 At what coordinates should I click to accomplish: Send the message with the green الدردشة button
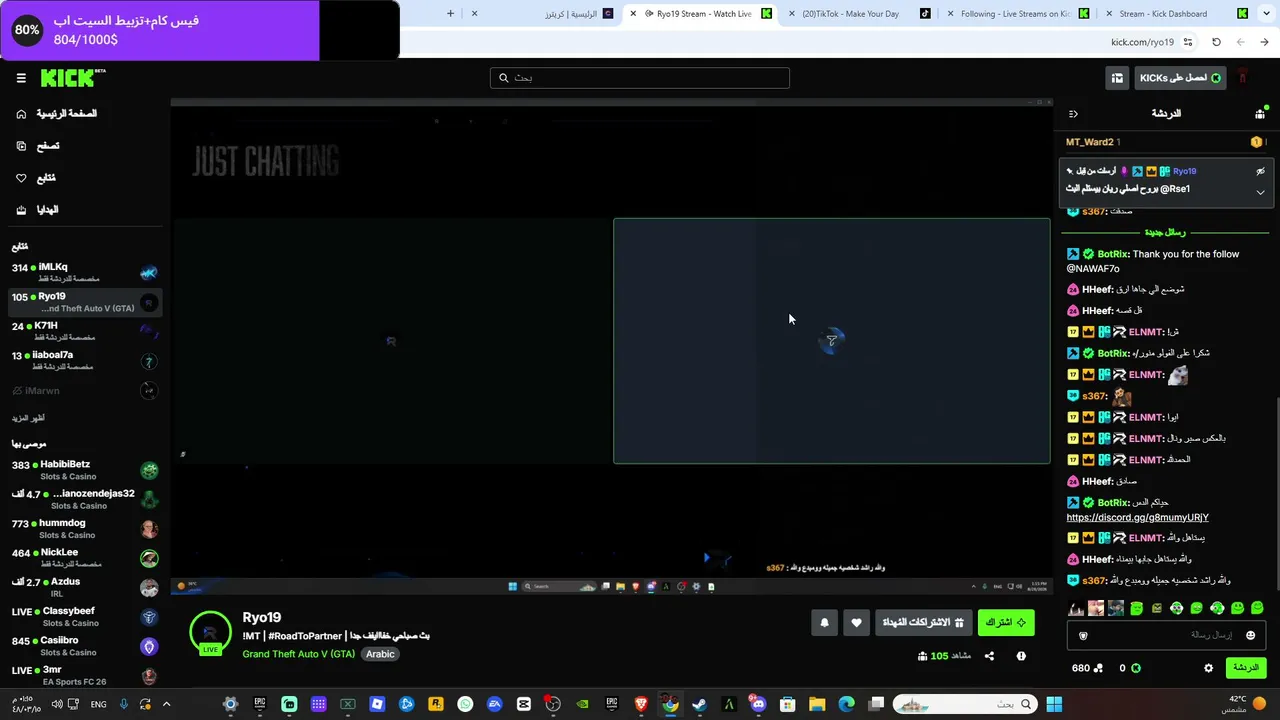click(x=1245, y=668)
